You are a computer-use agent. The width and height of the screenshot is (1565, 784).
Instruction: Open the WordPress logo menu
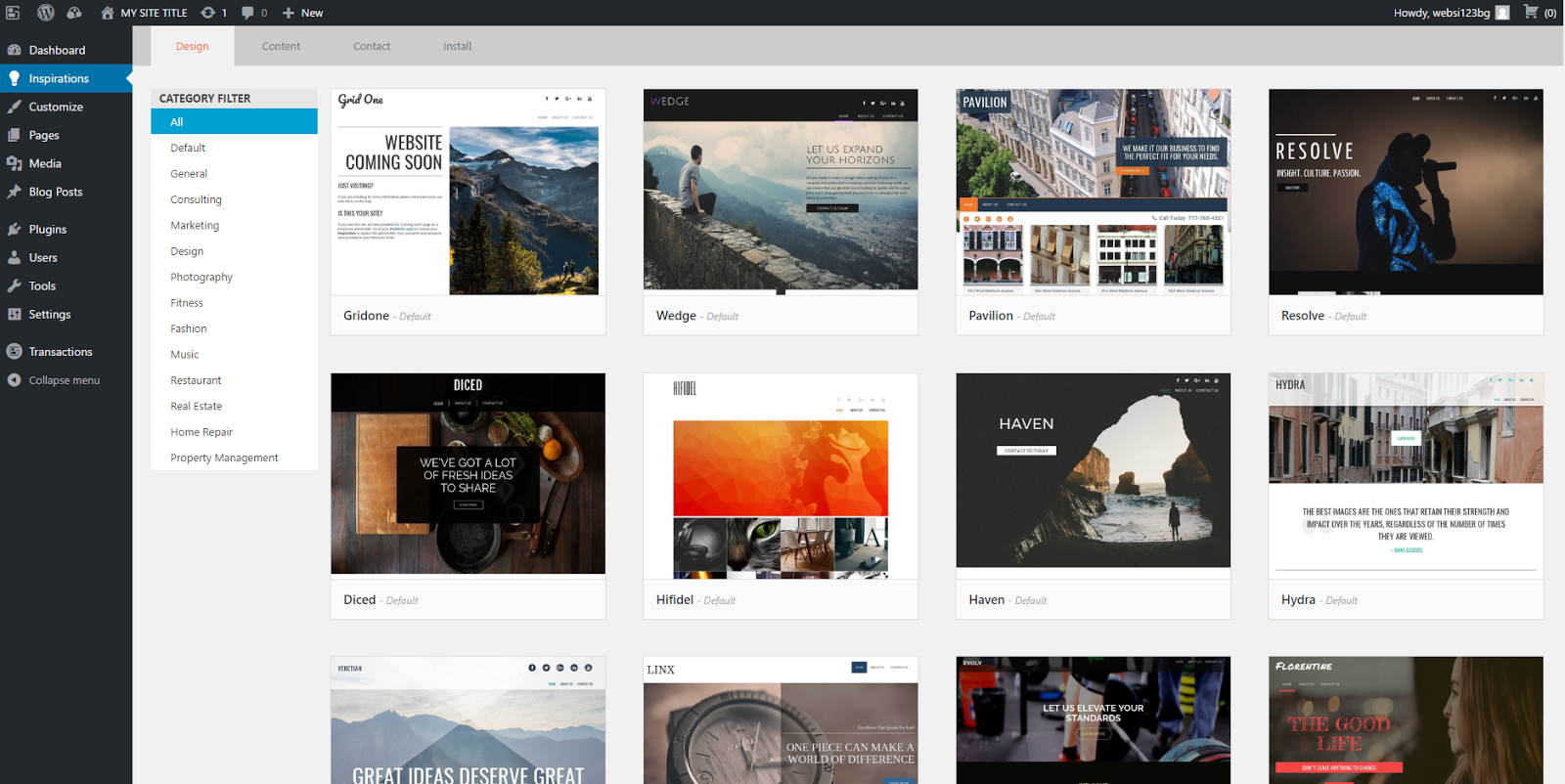click(45, 13)
